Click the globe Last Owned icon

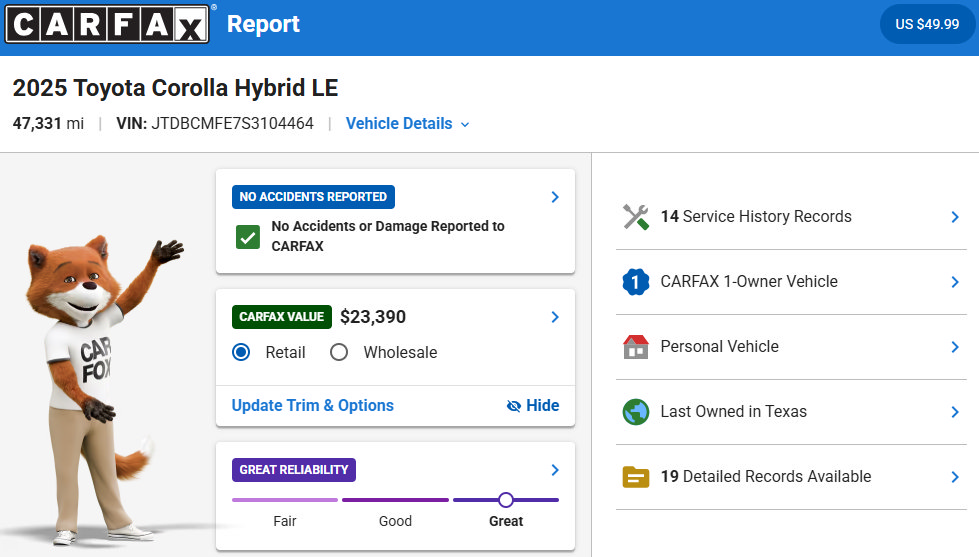coord(636,412)
